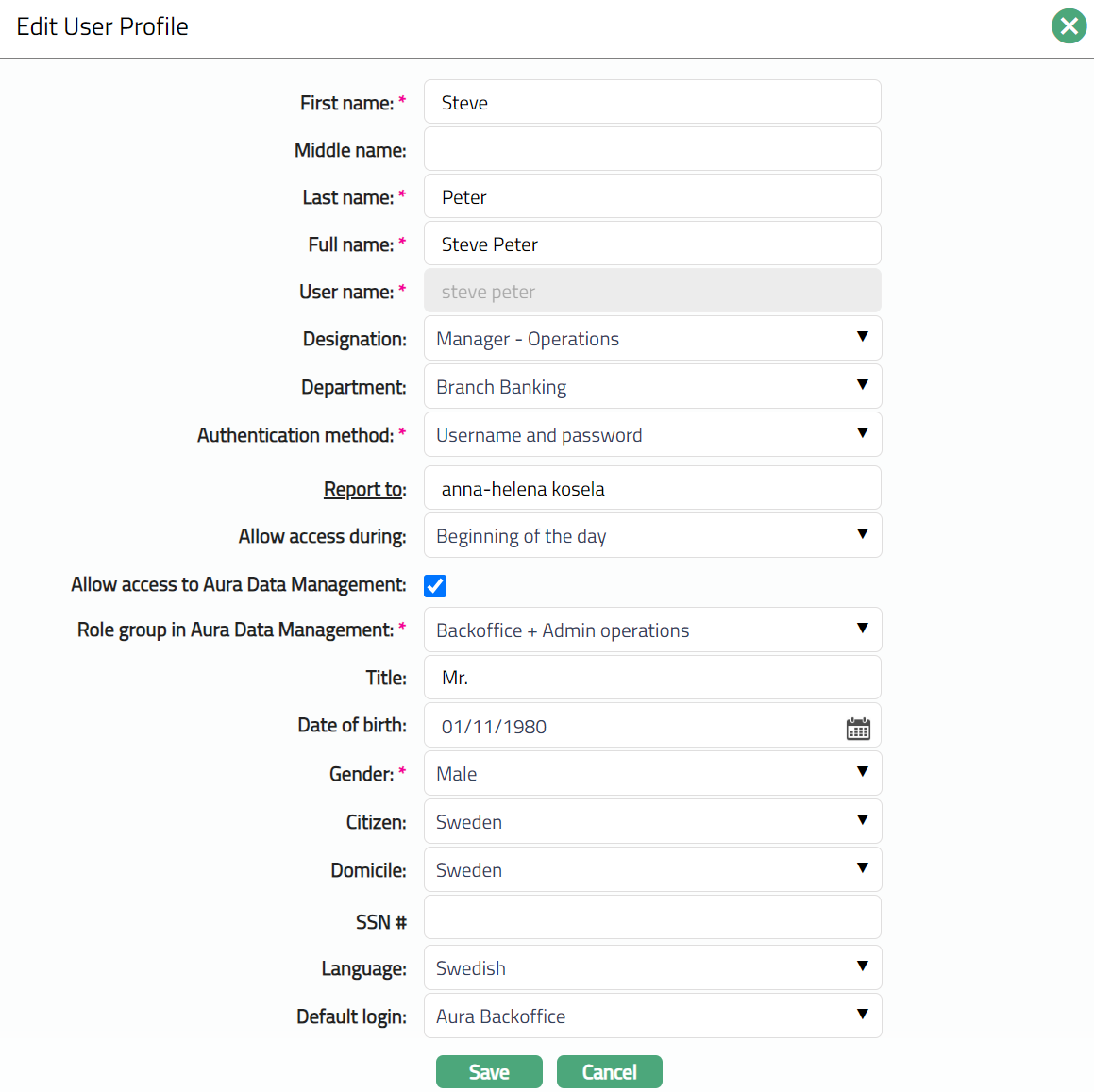The image size is (1094, 1092).
Task: Uncheck Allow access to Aura Data Management
Action: [435, 586]
